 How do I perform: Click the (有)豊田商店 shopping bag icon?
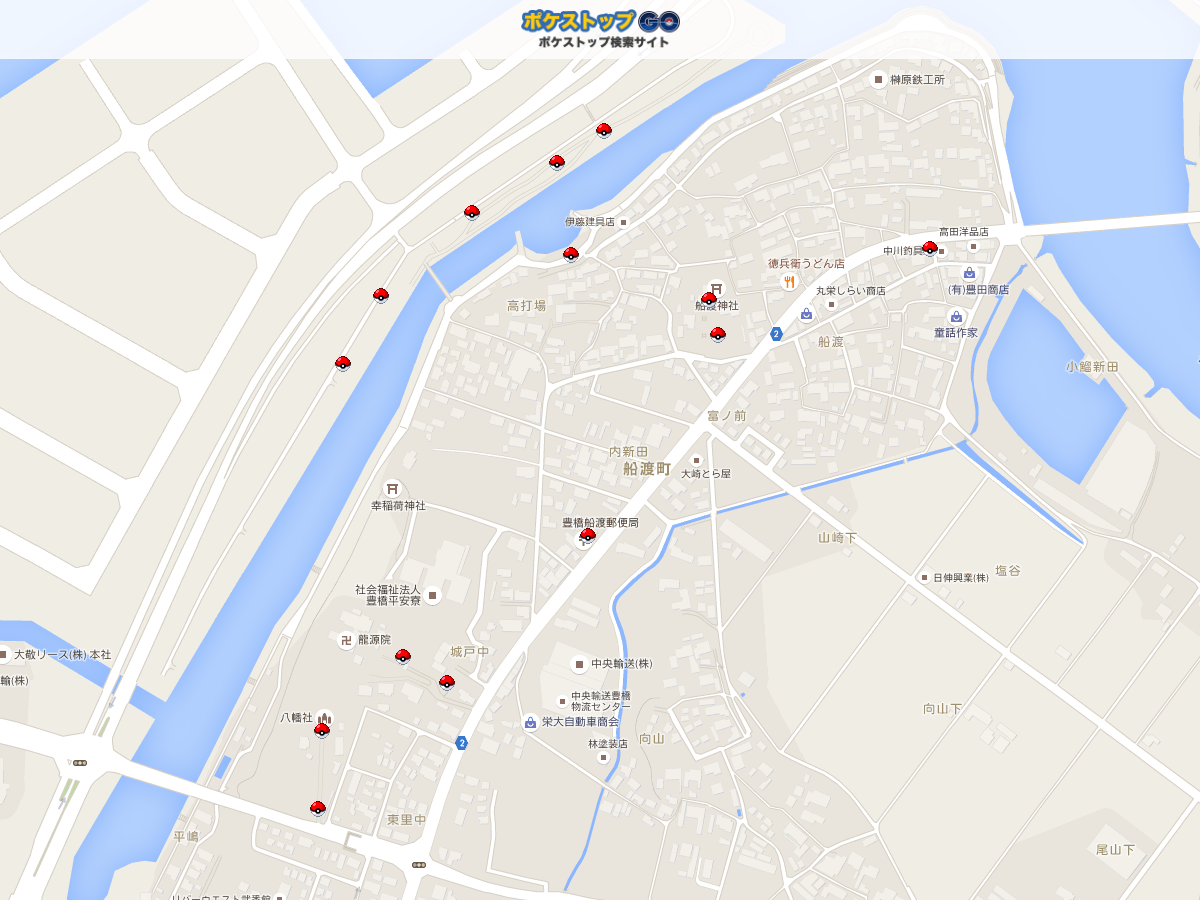click(x=969, y=273)
